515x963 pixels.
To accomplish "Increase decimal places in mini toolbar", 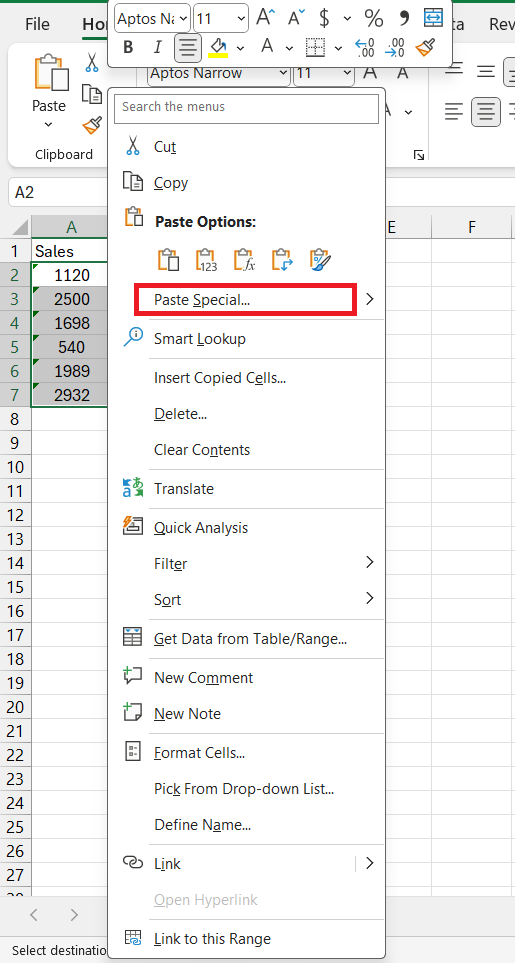I will (365, 47).
